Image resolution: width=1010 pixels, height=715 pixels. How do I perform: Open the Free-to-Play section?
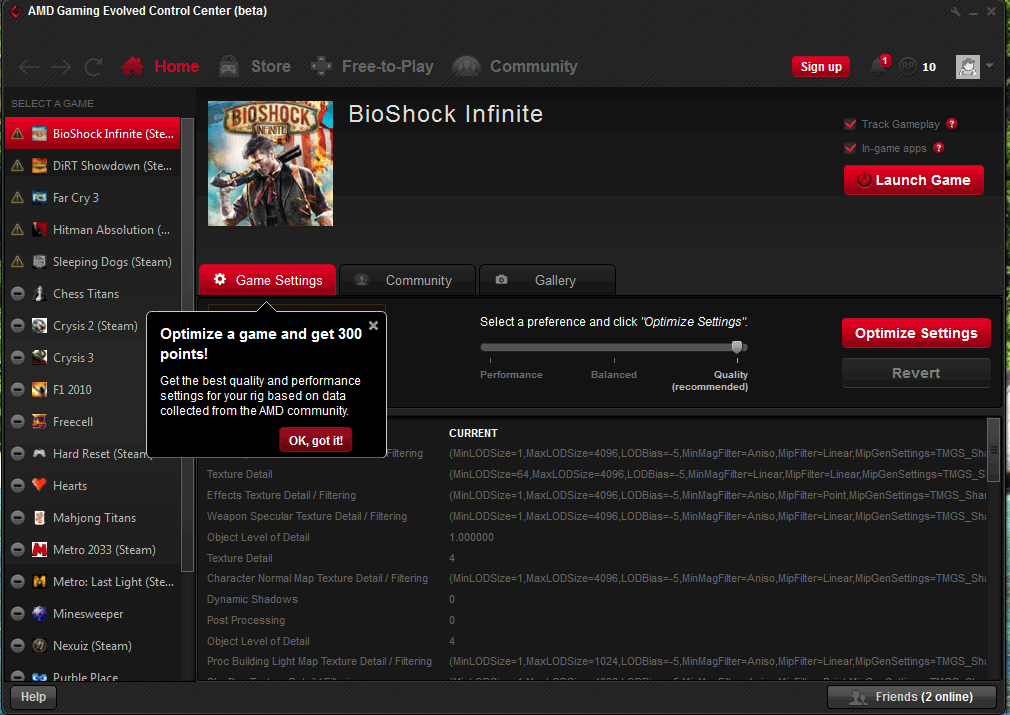(372, 66)
